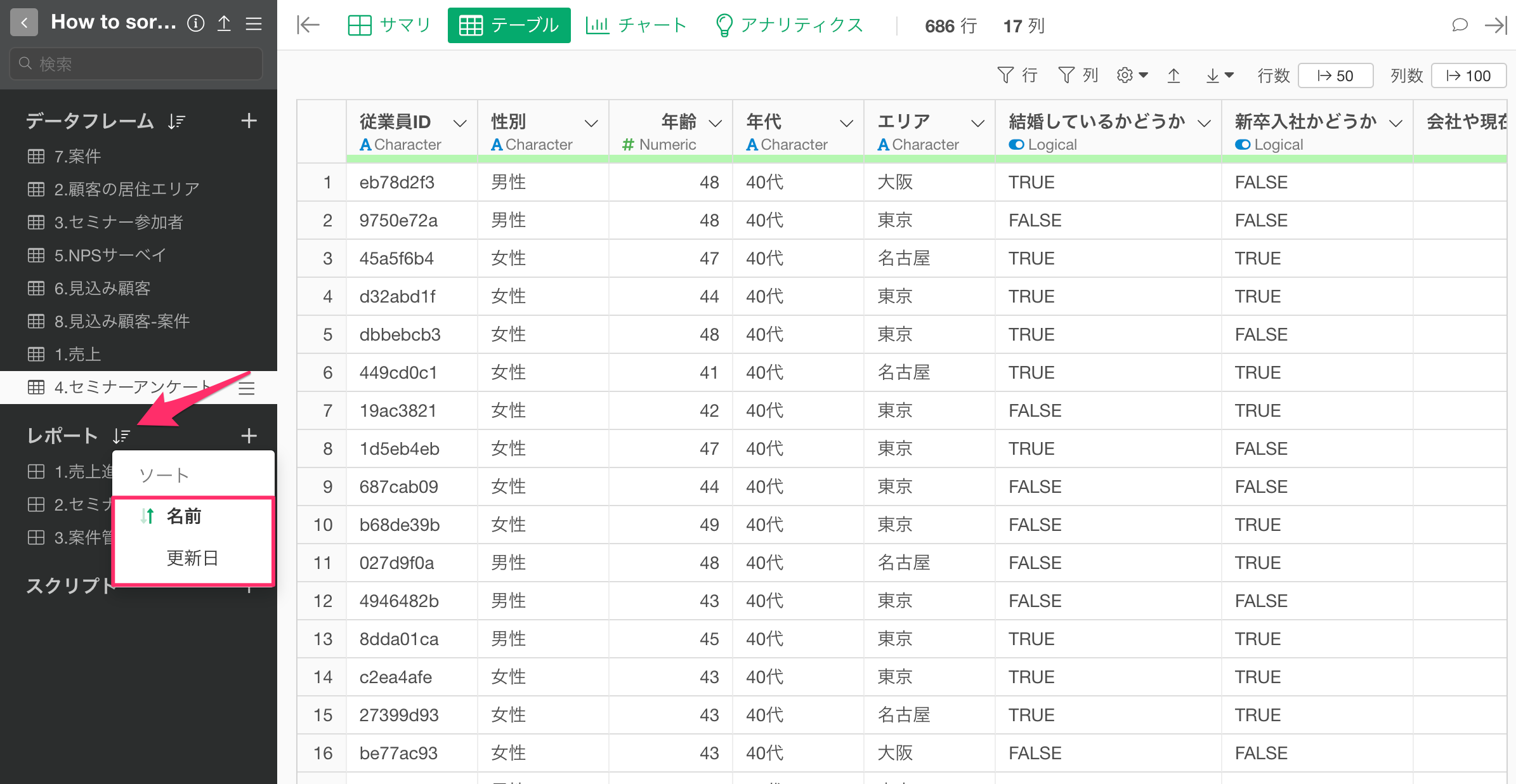Open the row filter funnel
This screenshot has width=1516, height=784.
pyautogui.click(x=1017, y=75)
